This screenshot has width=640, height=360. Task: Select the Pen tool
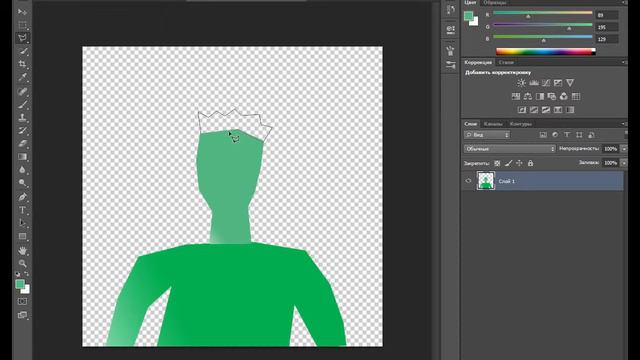point(22,197)
